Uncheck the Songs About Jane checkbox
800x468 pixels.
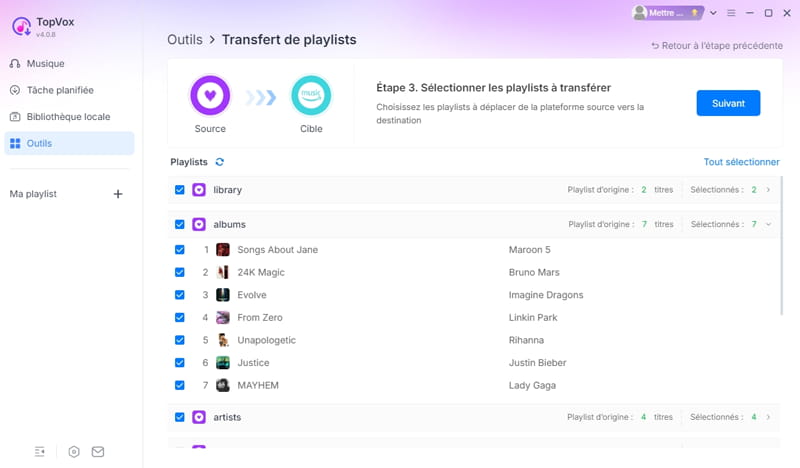pos(180,250)
